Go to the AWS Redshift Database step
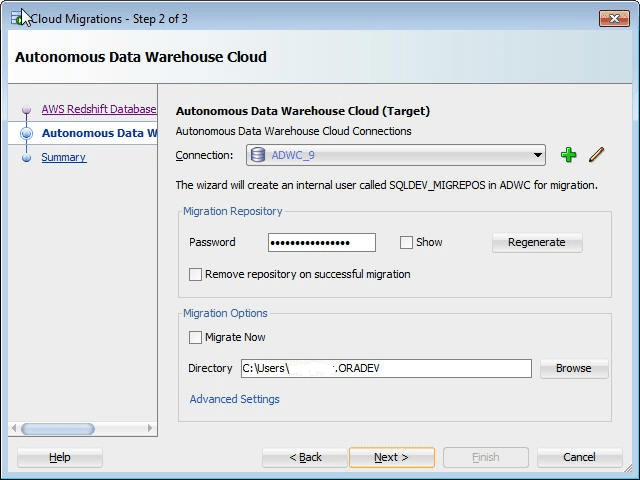The image size is (640, 480). point(99,109)
